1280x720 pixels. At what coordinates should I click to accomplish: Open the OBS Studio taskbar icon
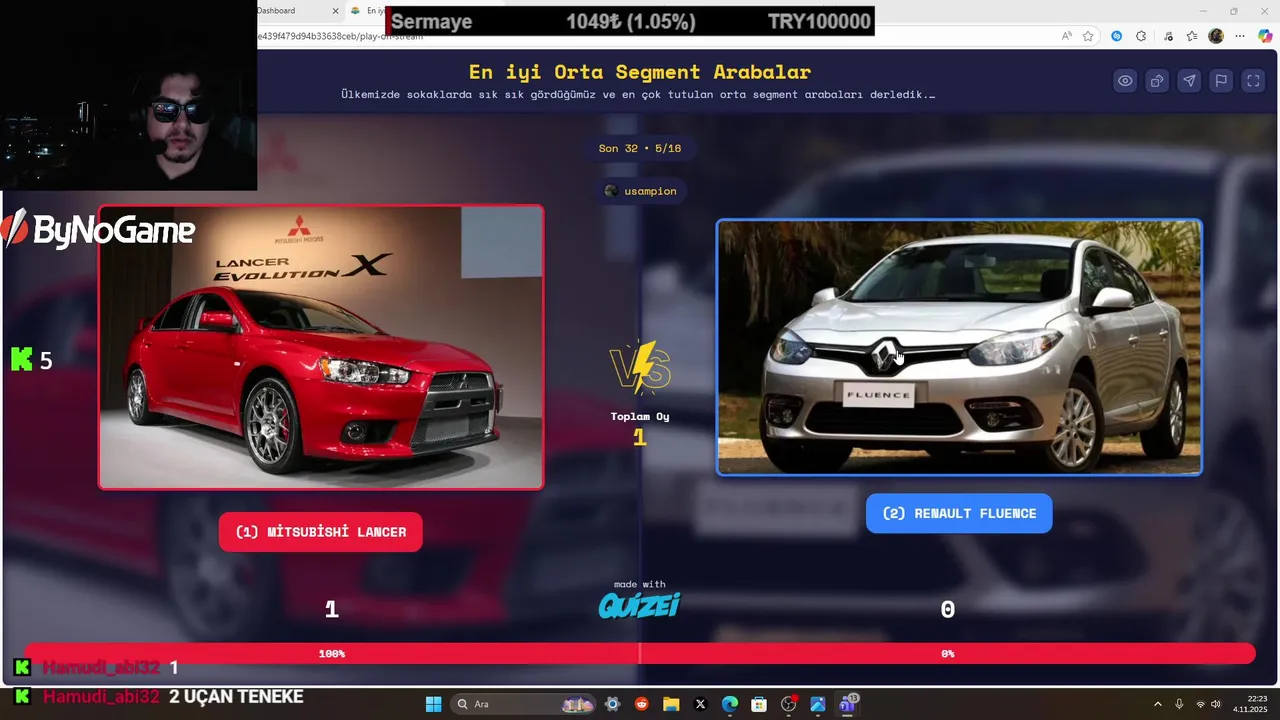pyautogui.click(x=789, y=704)
